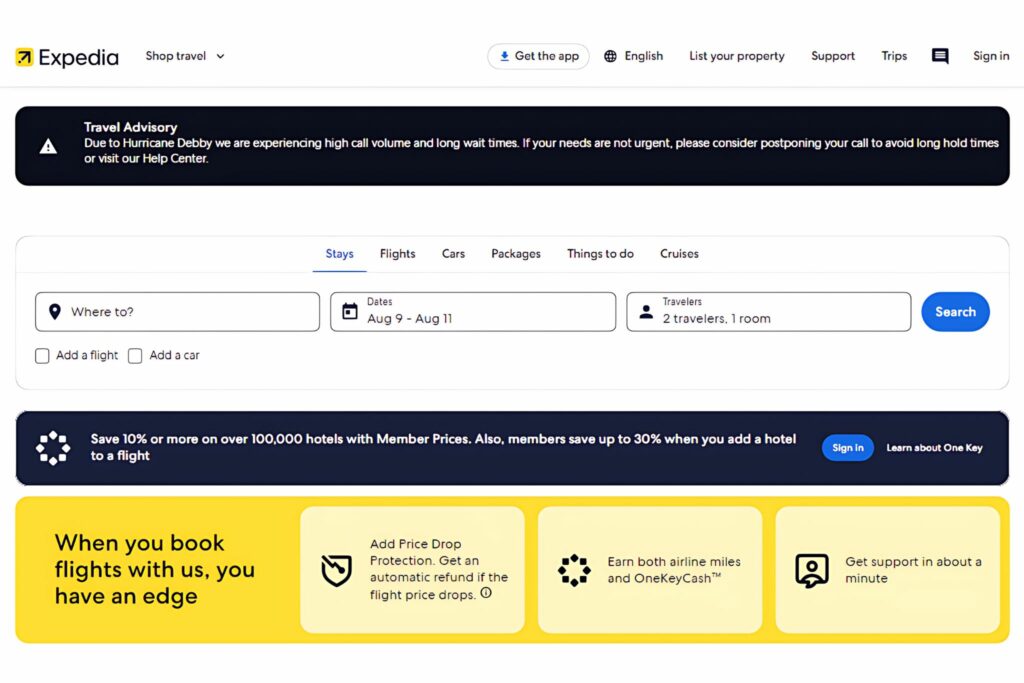Open the feedback chat icon
Viewport: 1024px width, 683px height.
[939, 56]
